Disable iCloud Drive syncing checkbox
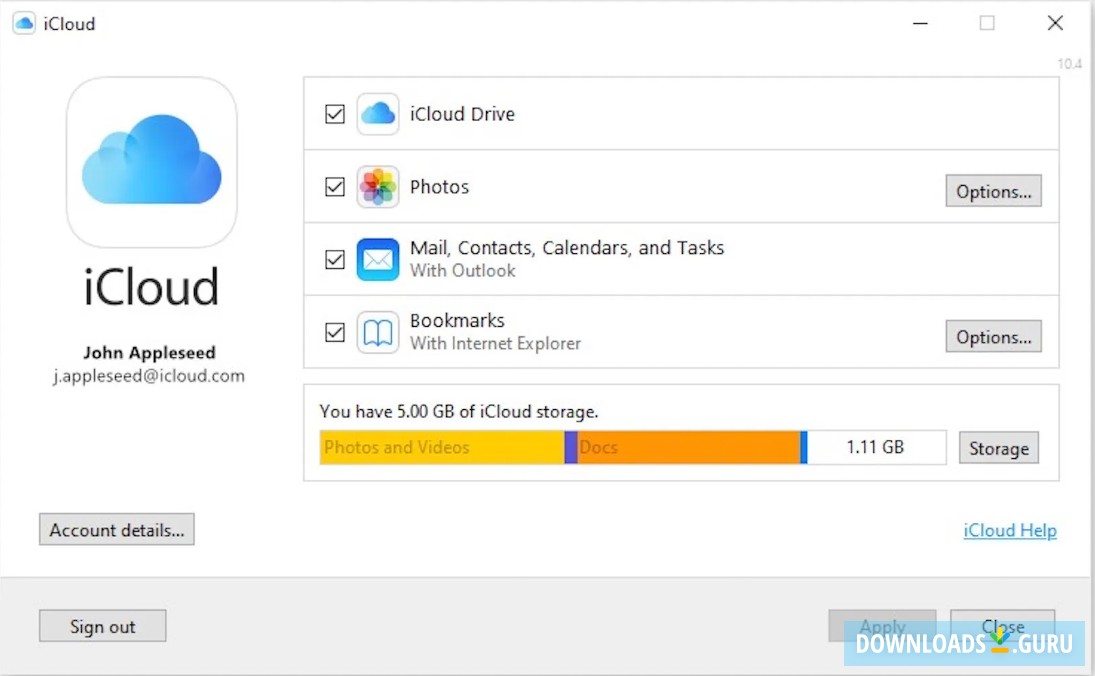This screenshot has height=676, width=1095. (334, 114)
